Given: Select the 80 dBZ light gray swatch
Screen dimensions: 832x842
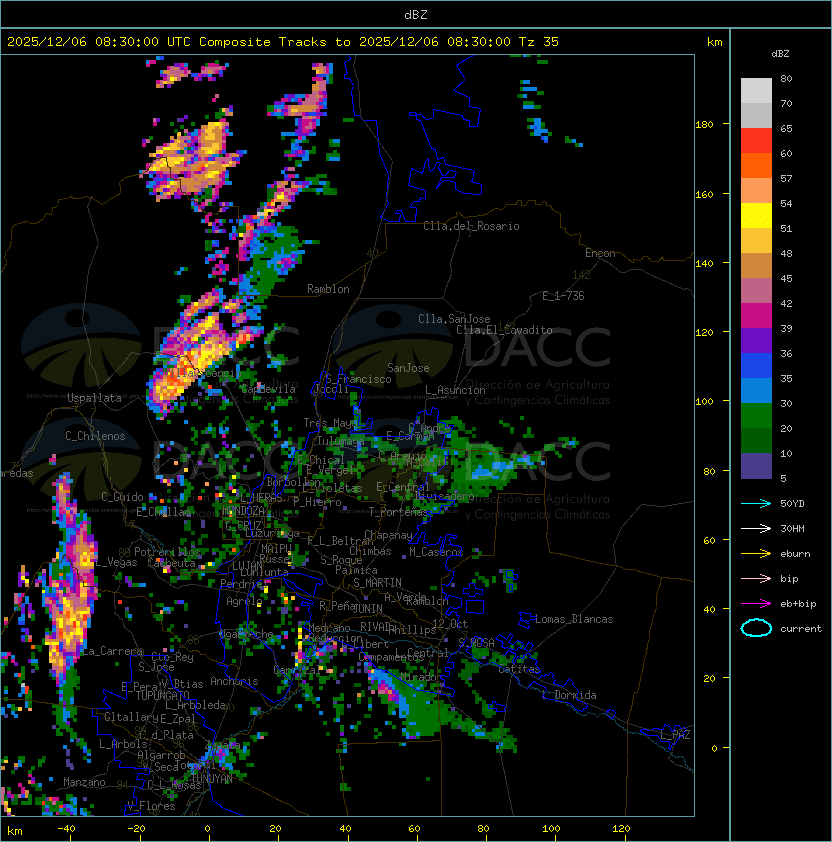Looking at the screenshot, I should (756, 90).
